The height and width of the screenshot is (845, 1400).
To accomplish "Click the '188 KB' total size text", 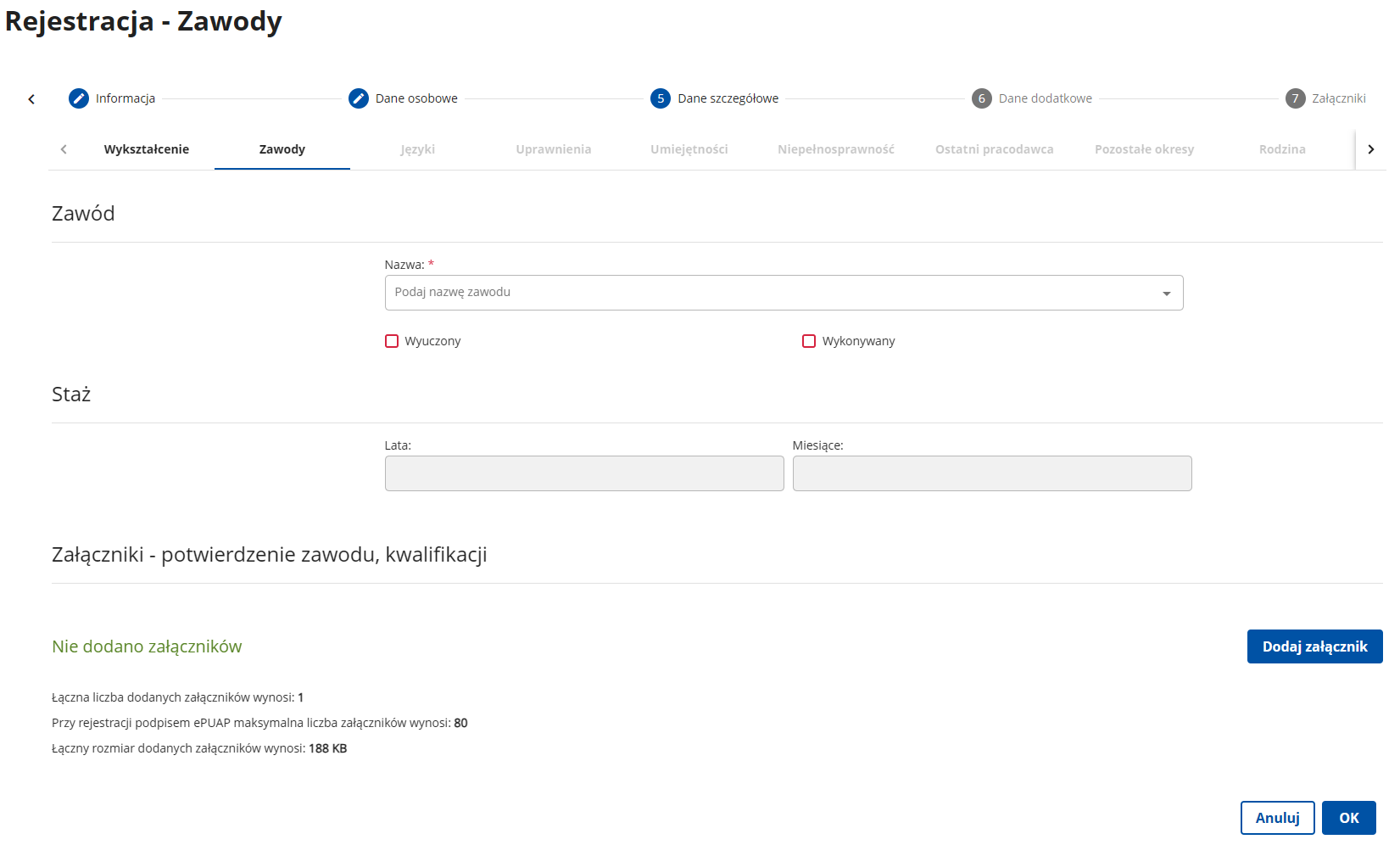I will tap(328, 748).
